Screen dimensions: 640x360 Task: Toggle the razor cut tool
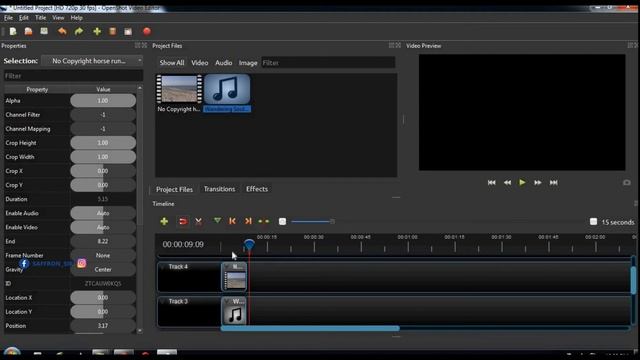[x=198, y=221]
